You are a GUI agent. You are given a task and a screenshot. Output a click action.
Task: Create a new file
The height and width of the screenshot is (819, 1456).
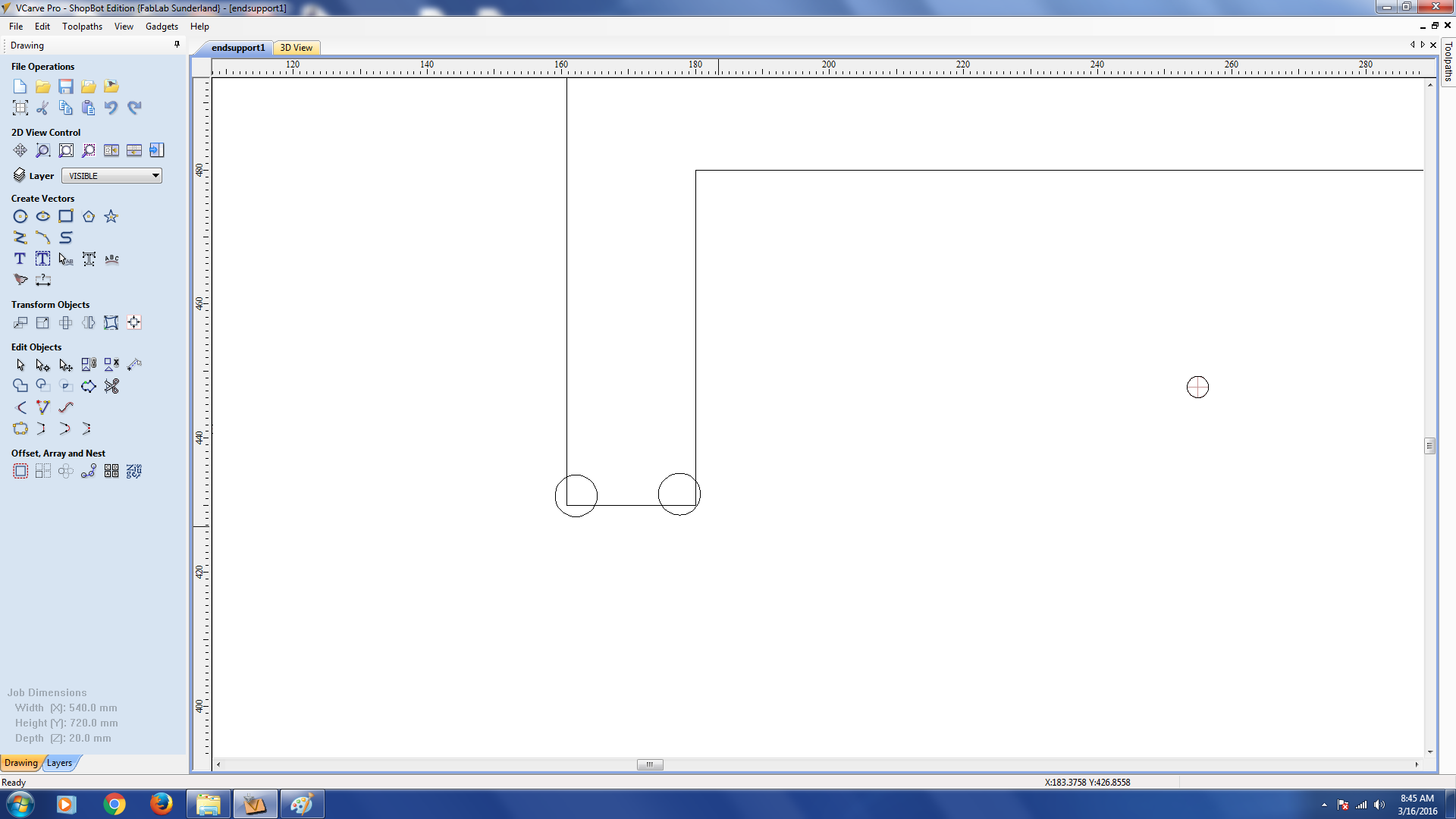(20, 86)
